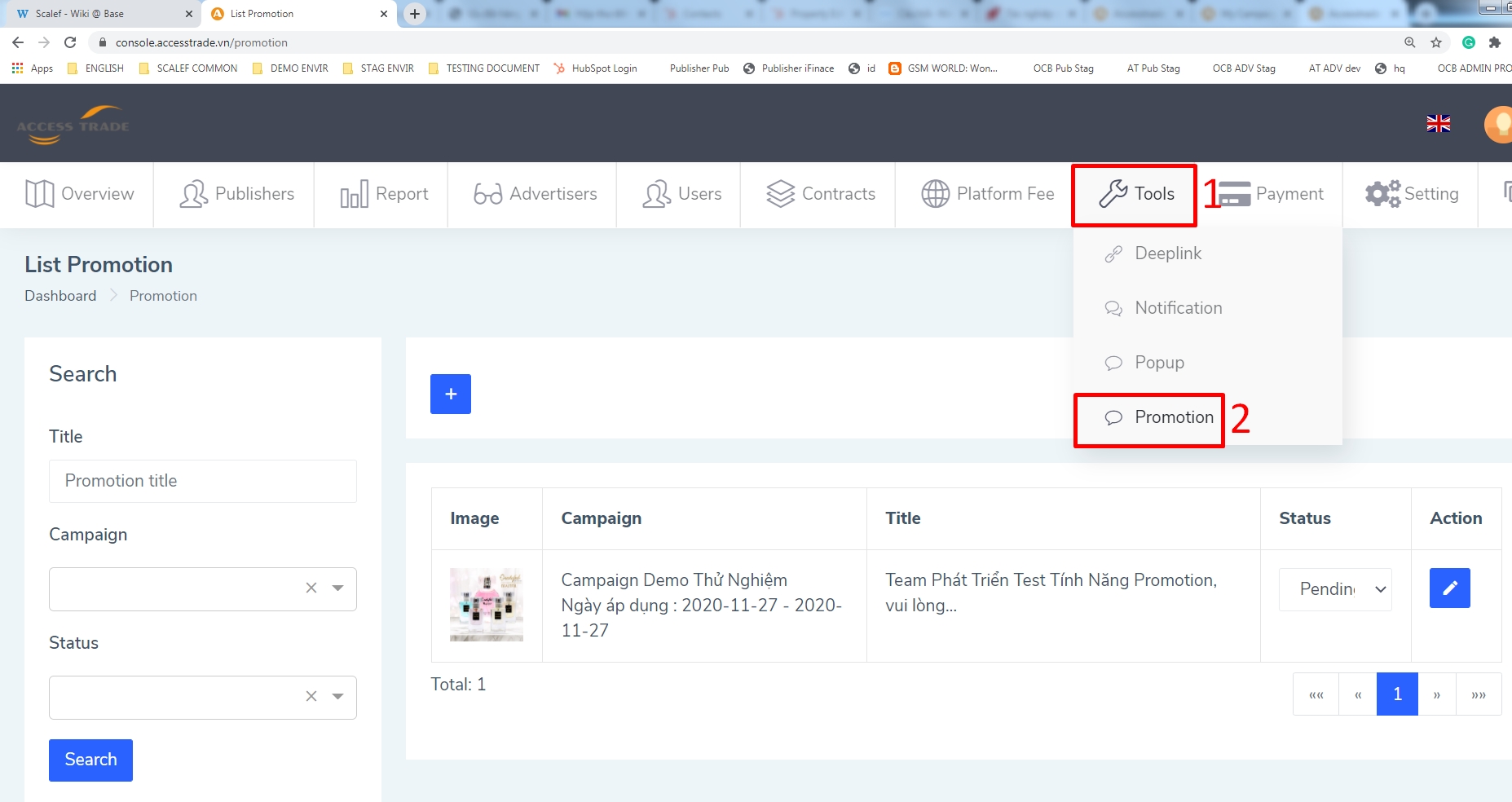Click the blue pencil edit icon
The image size is (1512, 802).
click(x=1449, y=588)
